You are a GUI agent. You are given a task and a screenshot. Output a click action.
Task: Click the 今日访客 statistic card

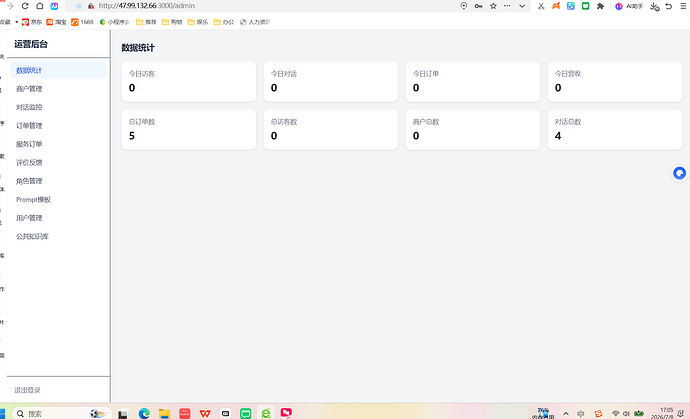189,82
